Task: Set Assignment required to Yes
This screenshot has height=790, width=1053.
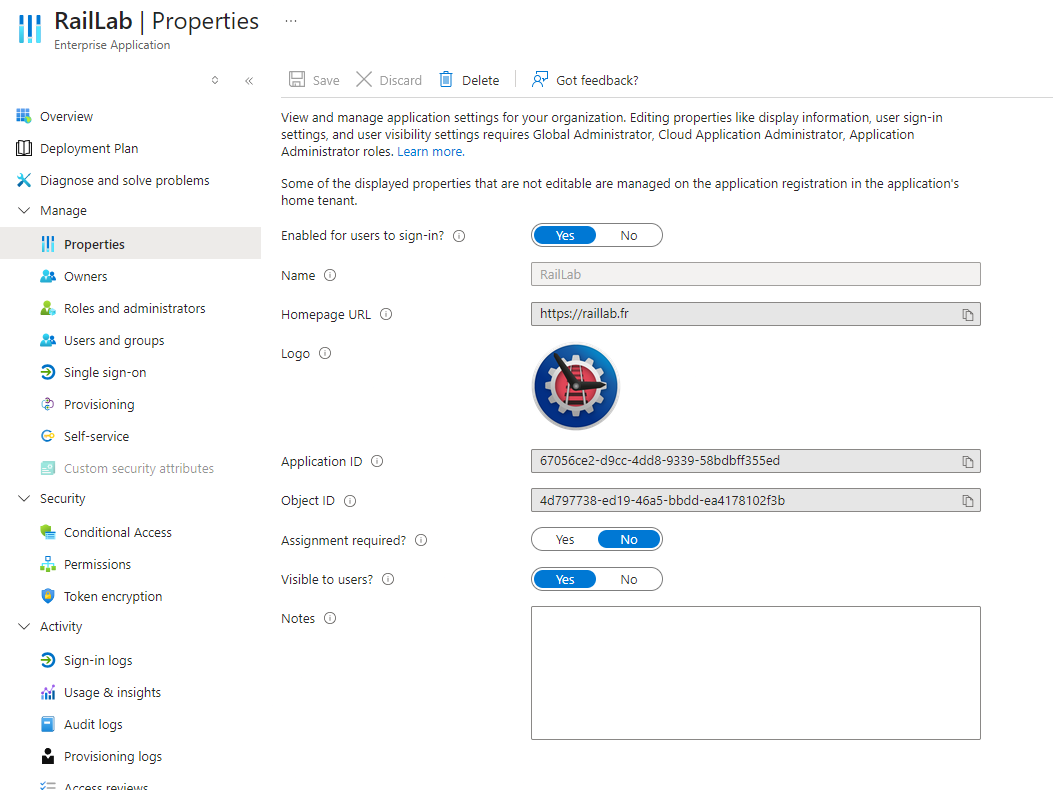Action: 565,540
